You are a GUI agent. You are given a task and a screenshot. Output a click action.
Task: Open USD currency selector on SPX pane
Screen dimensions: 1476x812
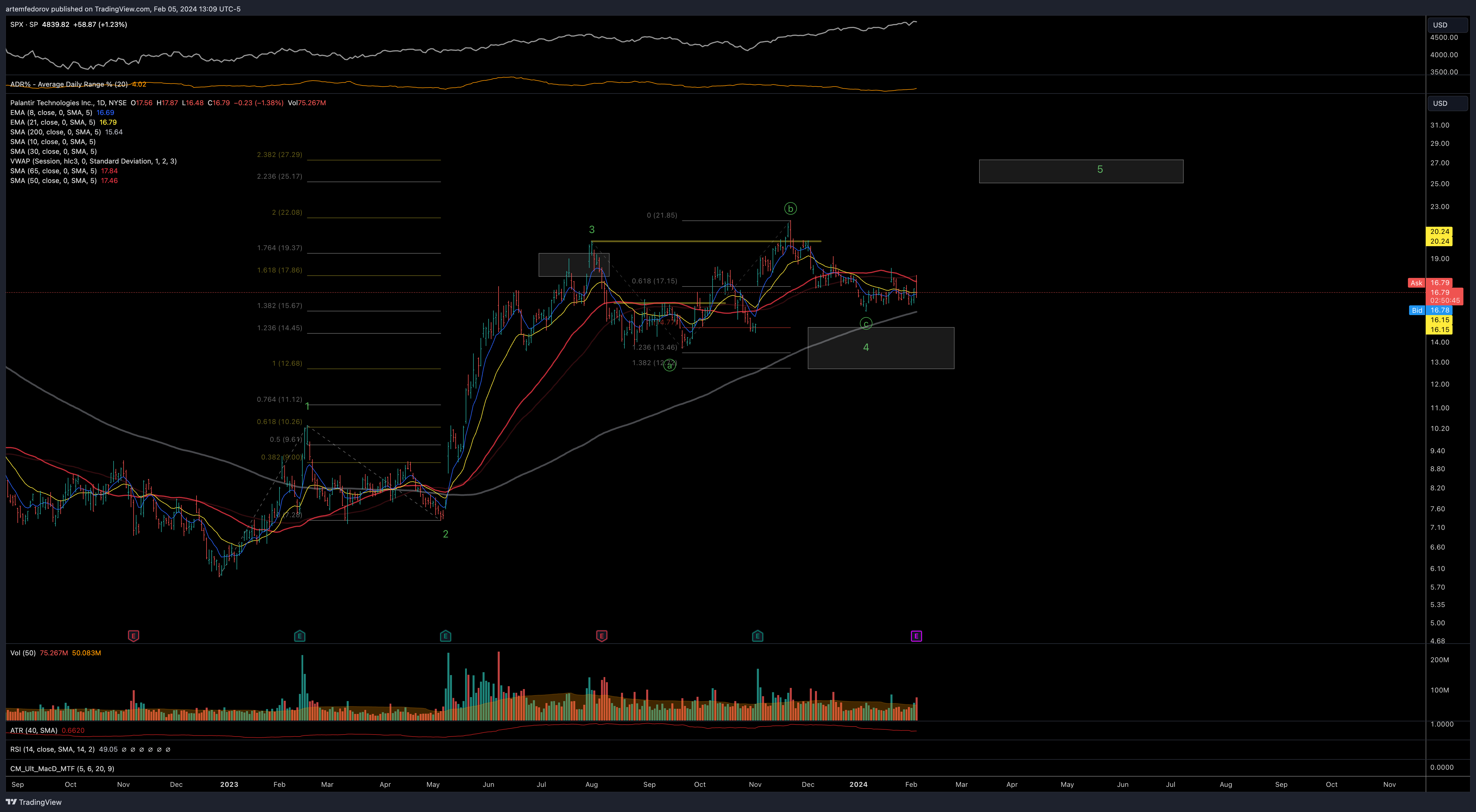pyautogui.click(x=1447, y=25)
